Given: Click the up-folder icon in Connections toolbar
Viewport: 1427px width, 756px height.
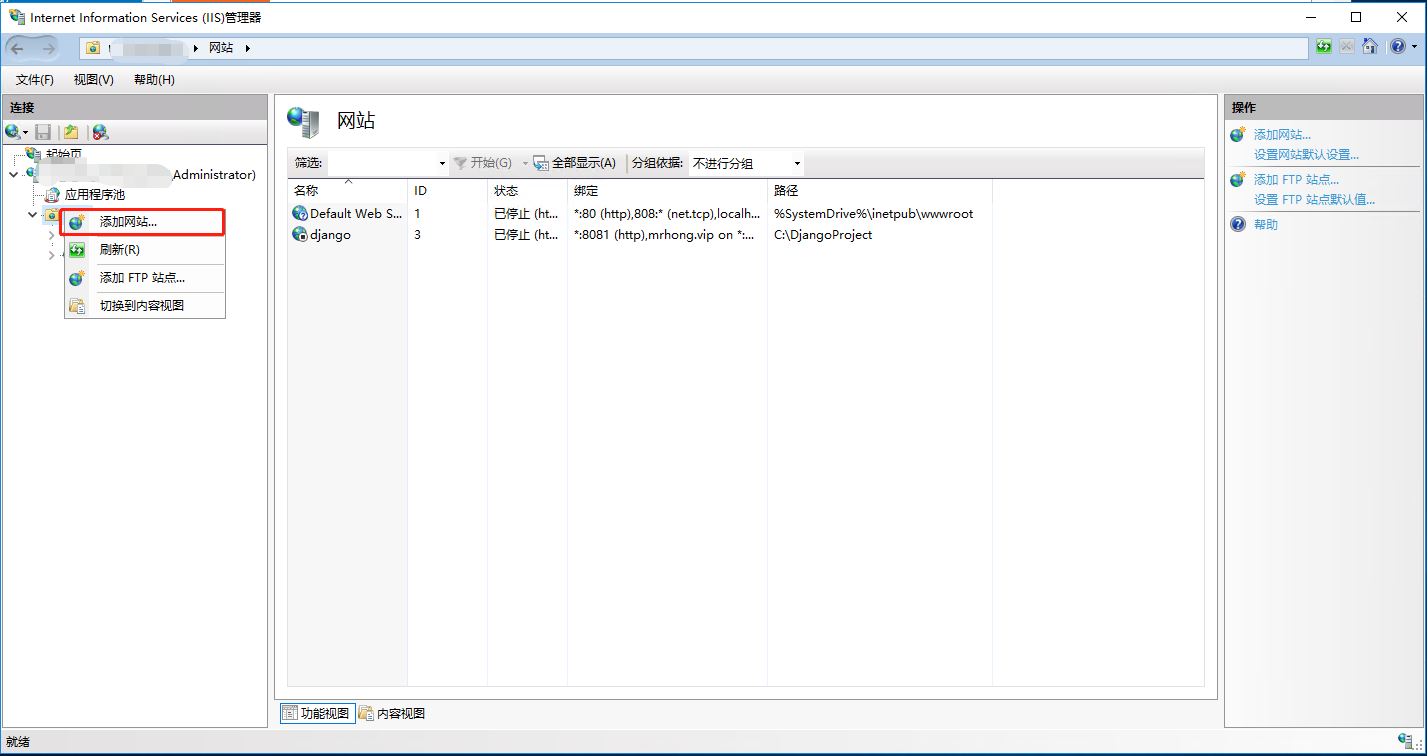Looking at the screenshot, I should (71, 132).
